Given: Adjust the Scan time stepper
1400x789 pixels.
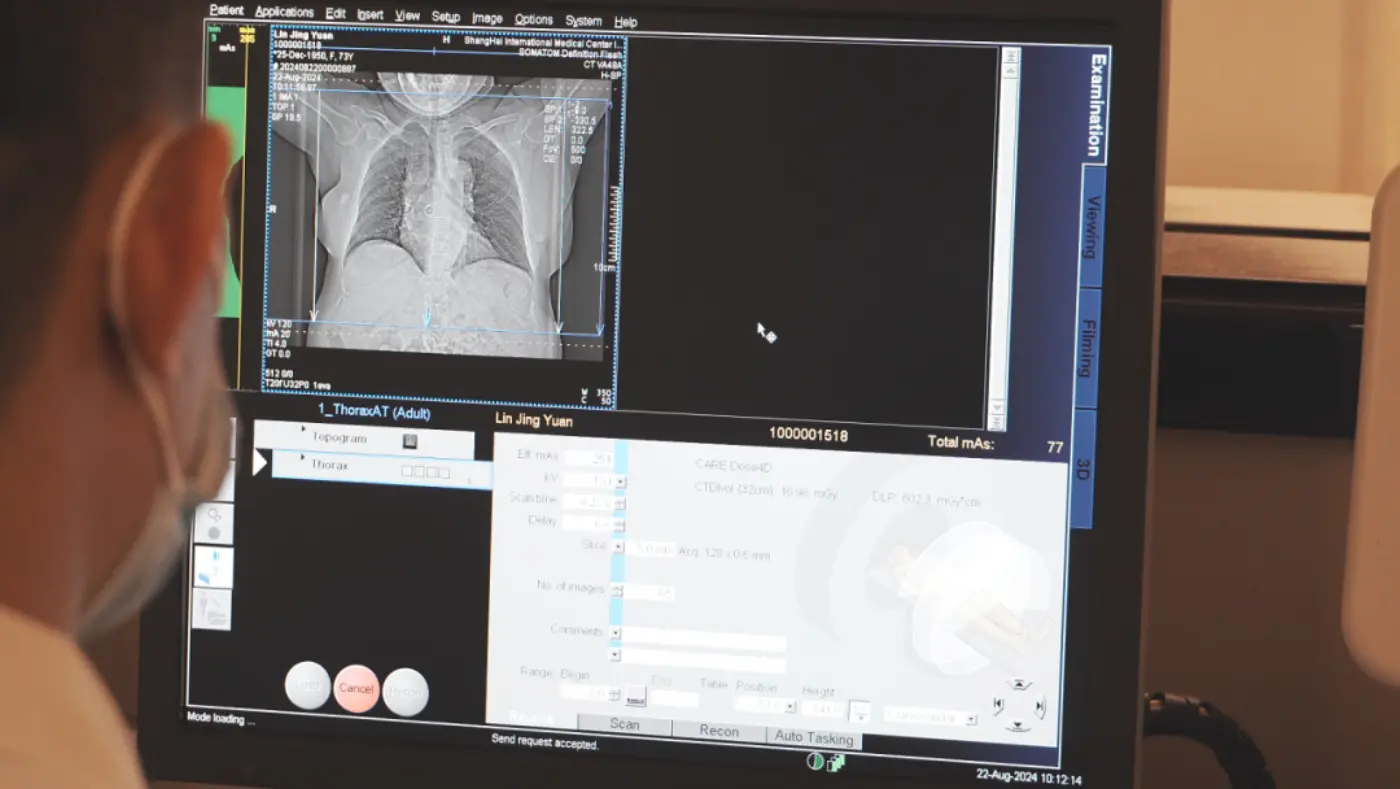Looking at the screenshot, I should pos(619,502).
